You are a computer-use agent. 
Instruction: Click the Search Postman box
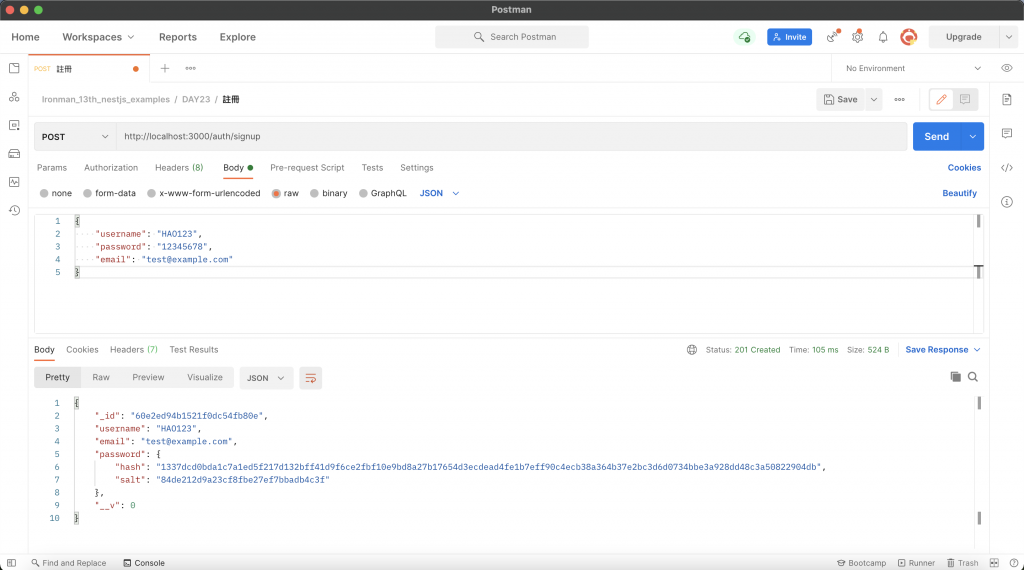point(512,37)
